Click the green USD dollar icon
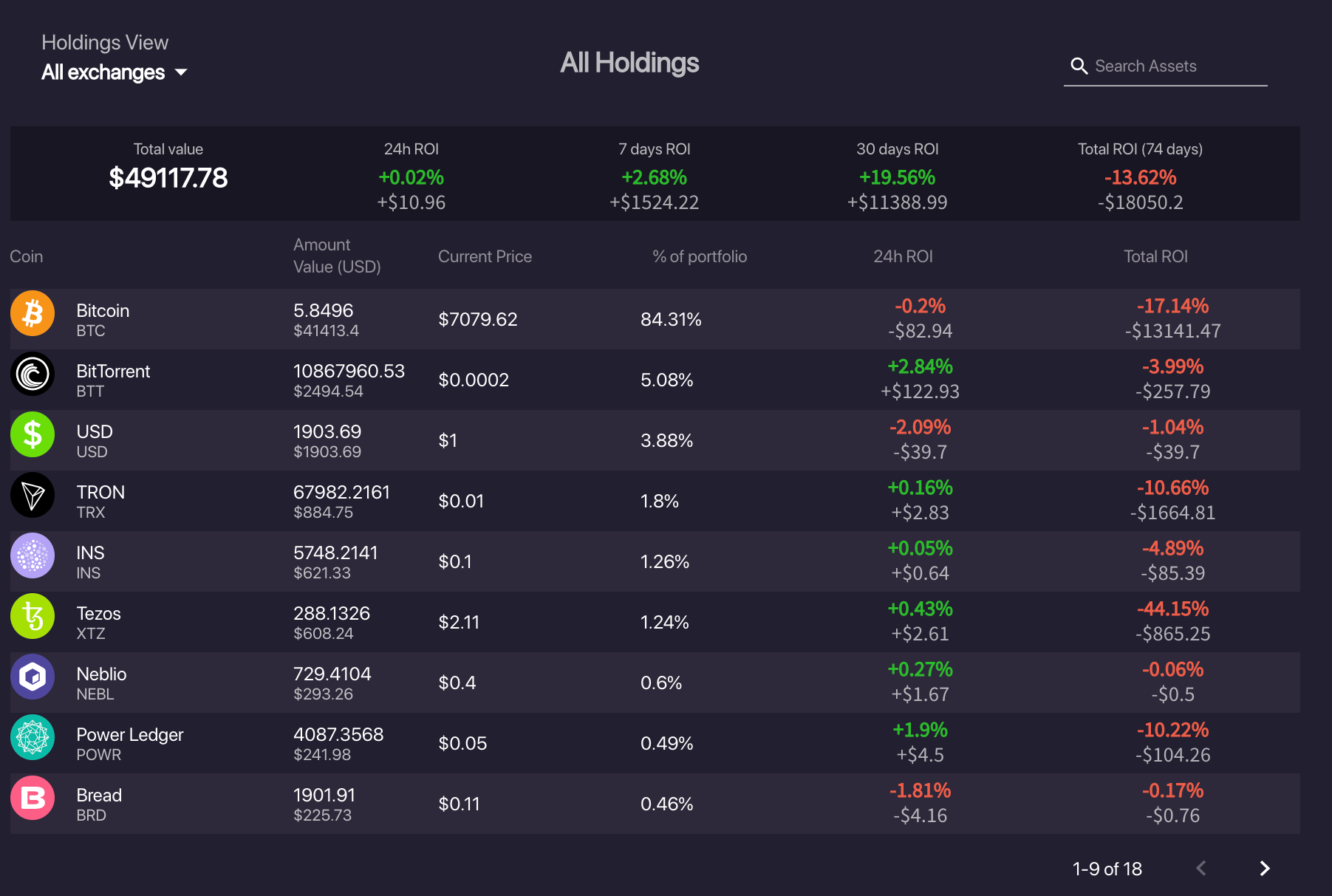Viewport: 1332px width, 896px height. pos(33,434)
